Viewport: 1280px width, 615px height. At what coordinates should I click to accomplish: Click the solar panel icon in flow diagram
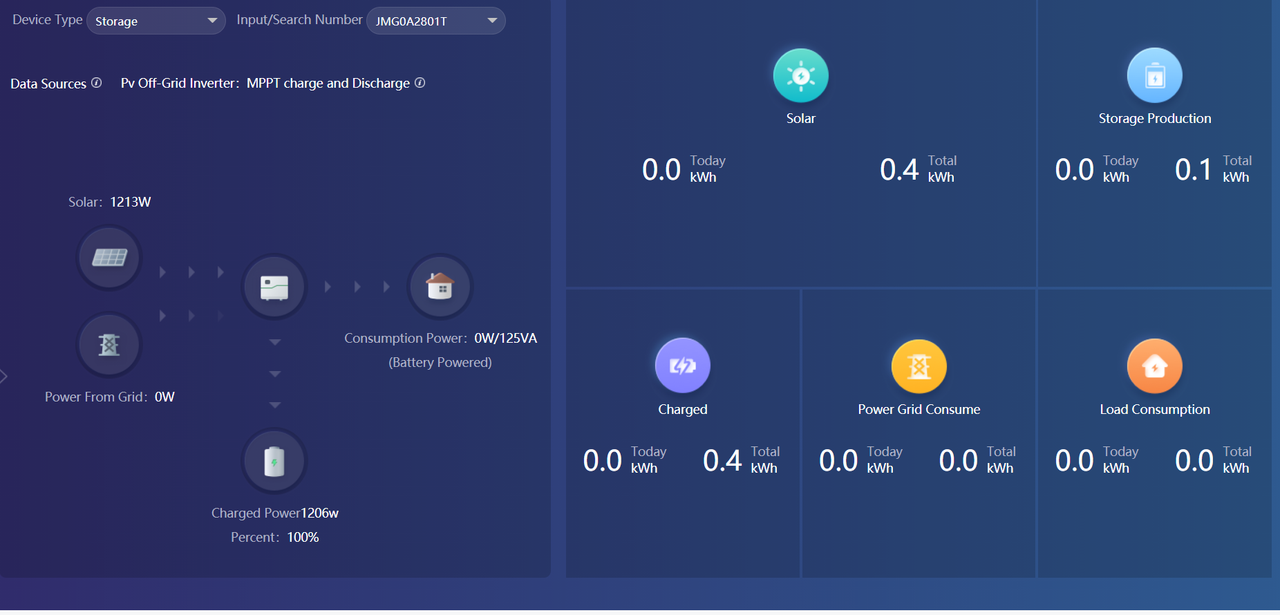point(109,257)
